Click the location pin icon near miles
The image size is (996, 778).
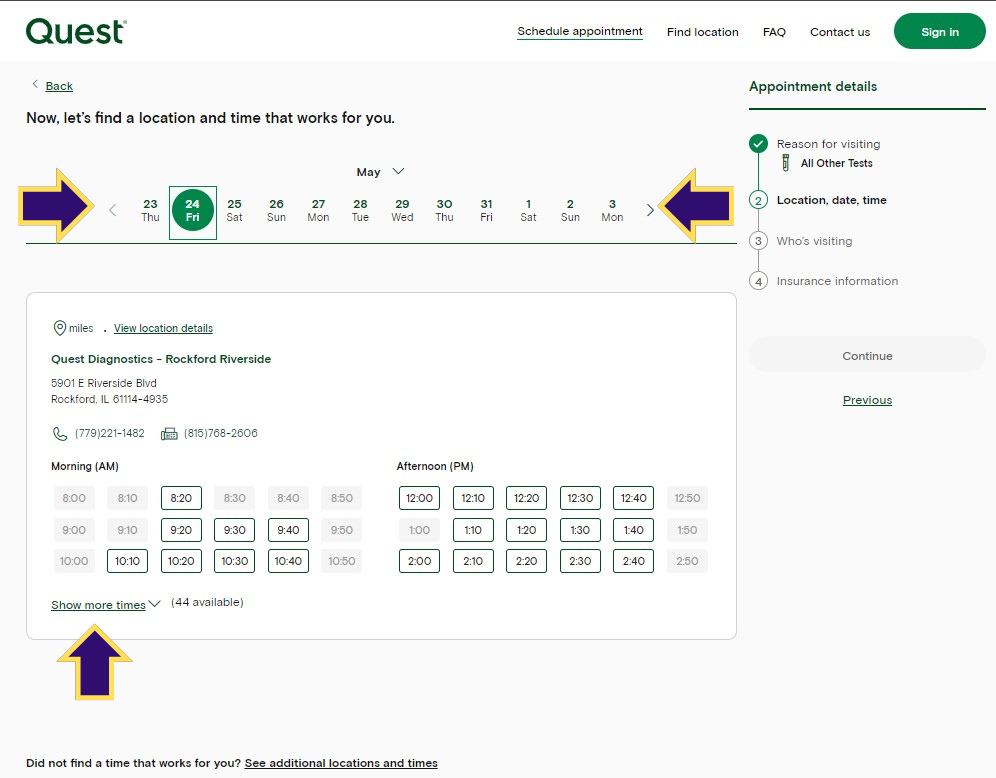[x=59, y=328]
